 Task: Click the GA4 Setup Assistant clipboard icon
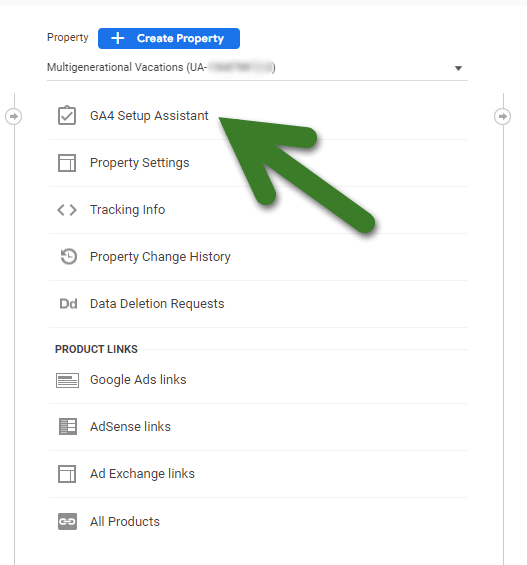(67, 115)
